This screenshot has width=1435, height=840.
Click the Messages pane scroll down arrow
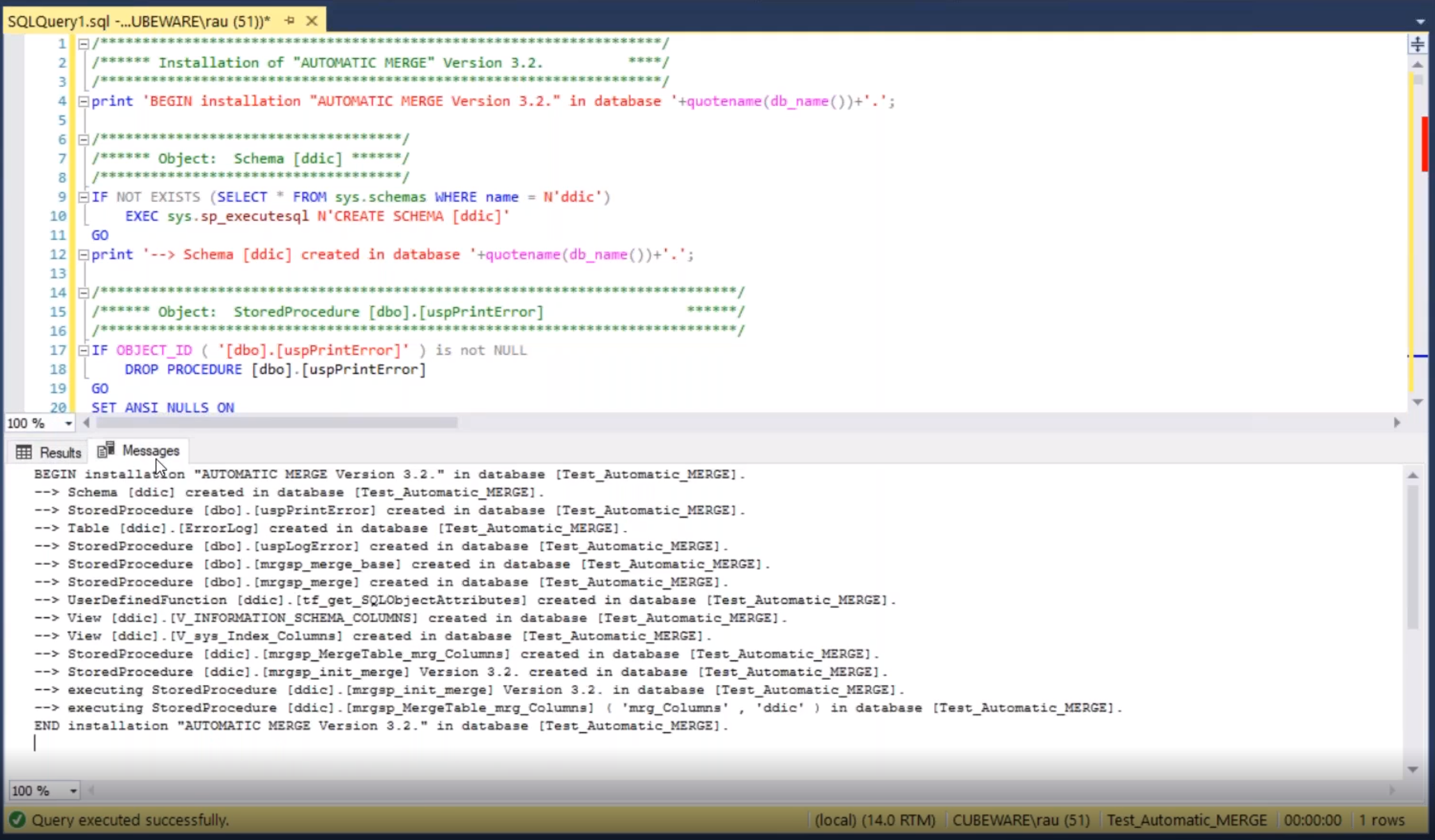pyautogui.click(x=1413, y=770)
